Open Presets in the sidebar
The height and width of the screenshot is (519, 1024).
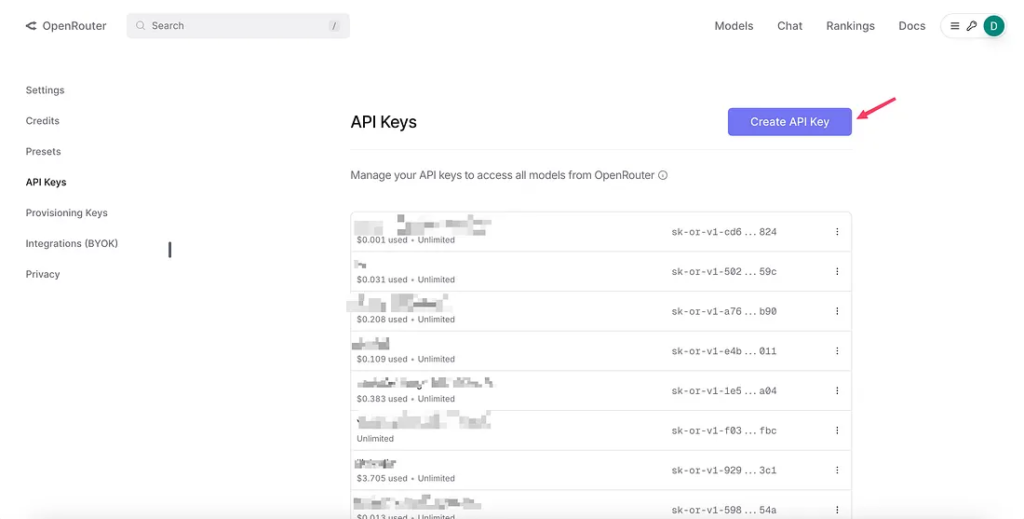point(43,151)
